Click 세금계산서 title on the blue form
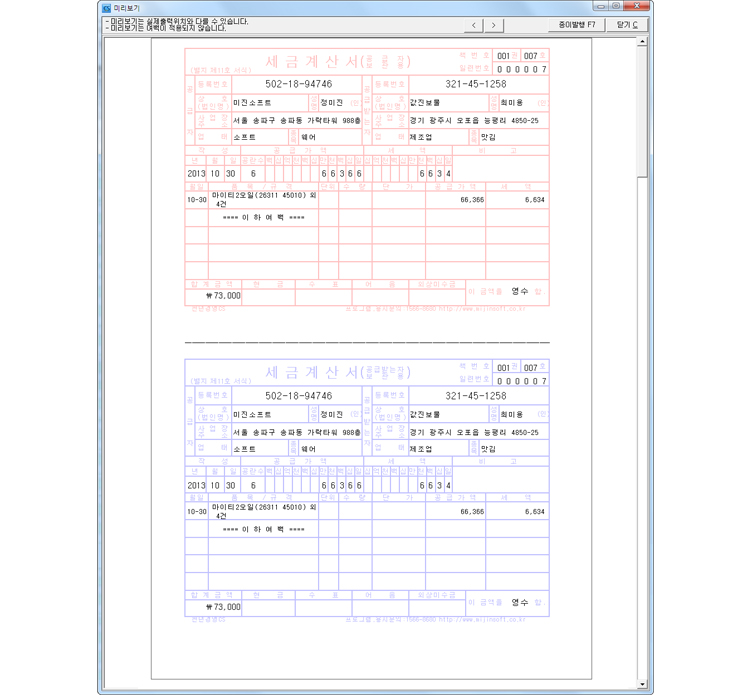 click(312, 373)
